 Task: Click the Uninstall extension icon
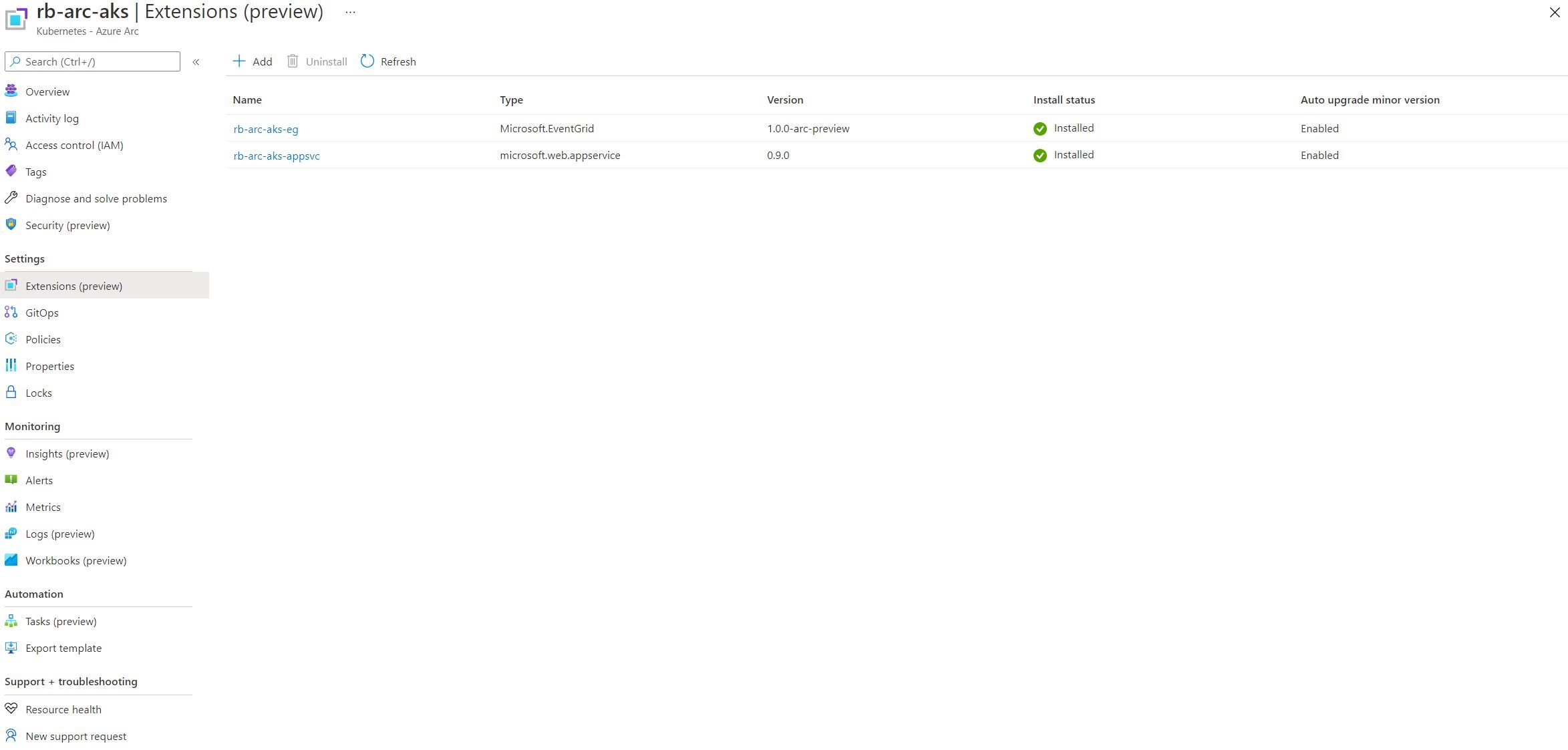click(x=294, y=61)
